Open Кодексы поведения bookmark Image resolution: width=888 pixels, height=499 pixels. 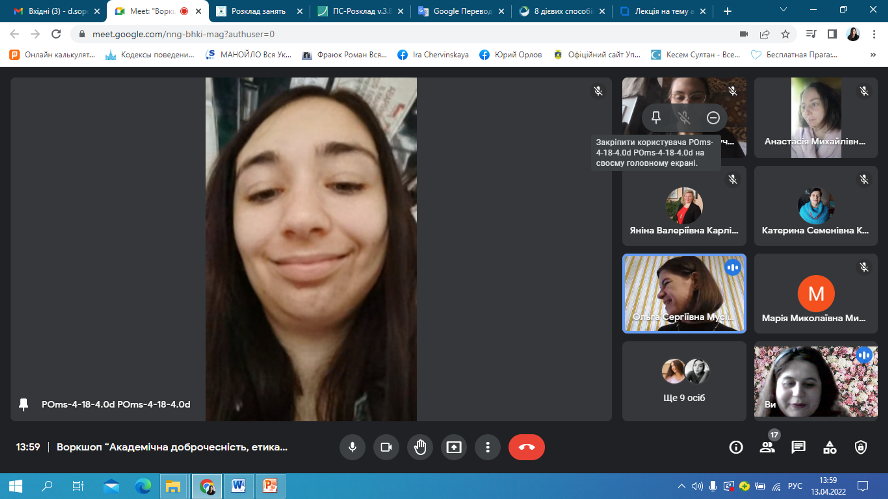click(x=150, y=55)
